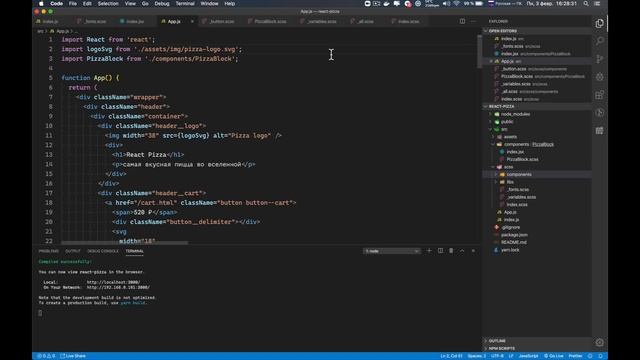Switch to the _all.scss editor tab
The width and height of the screenshot is (640, 360).
[365, 21]
